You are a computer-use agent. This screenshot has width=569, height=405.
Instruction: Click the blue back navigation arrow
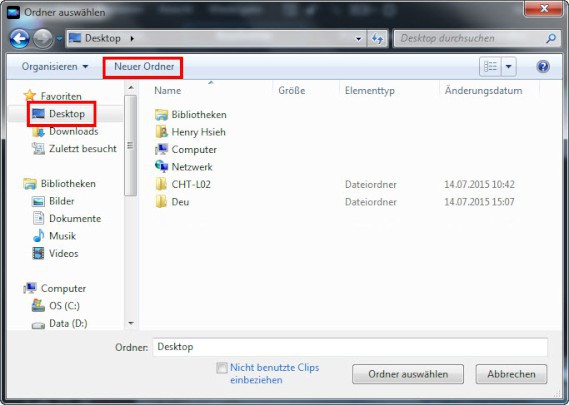pyautogui.click(x=19, y=38)
